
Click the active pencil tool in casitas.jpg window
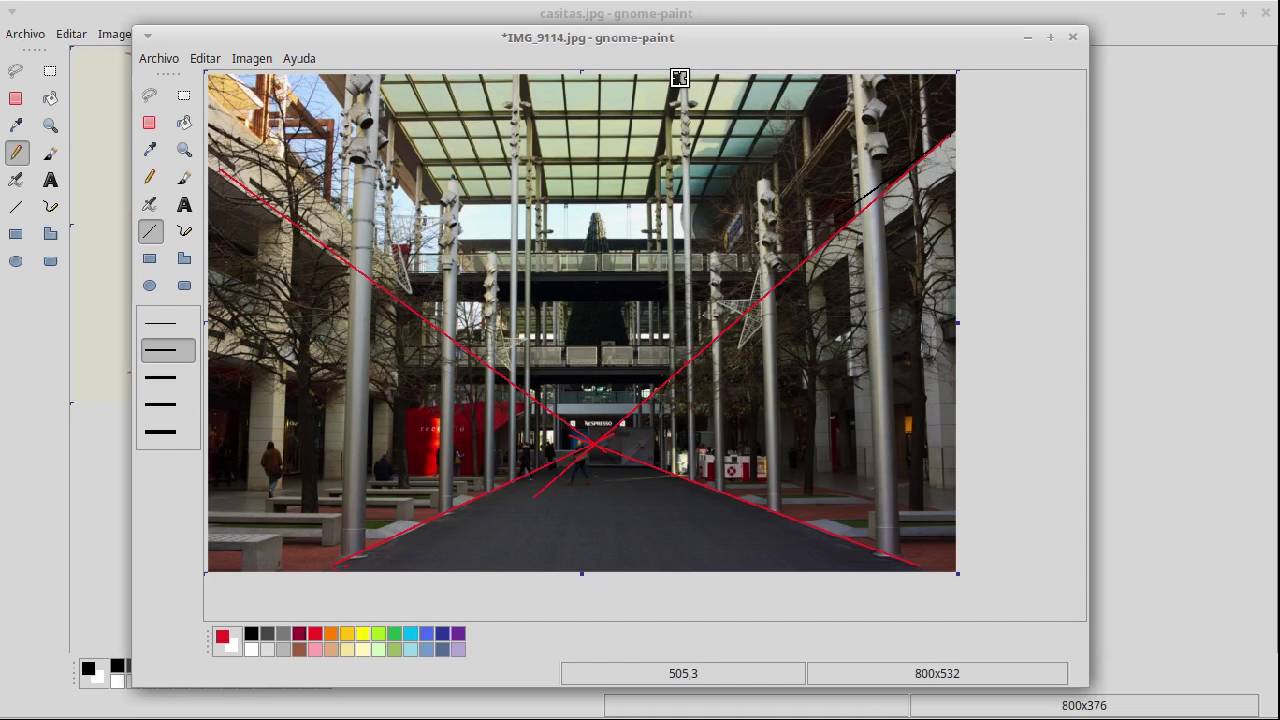click(16, 153)
